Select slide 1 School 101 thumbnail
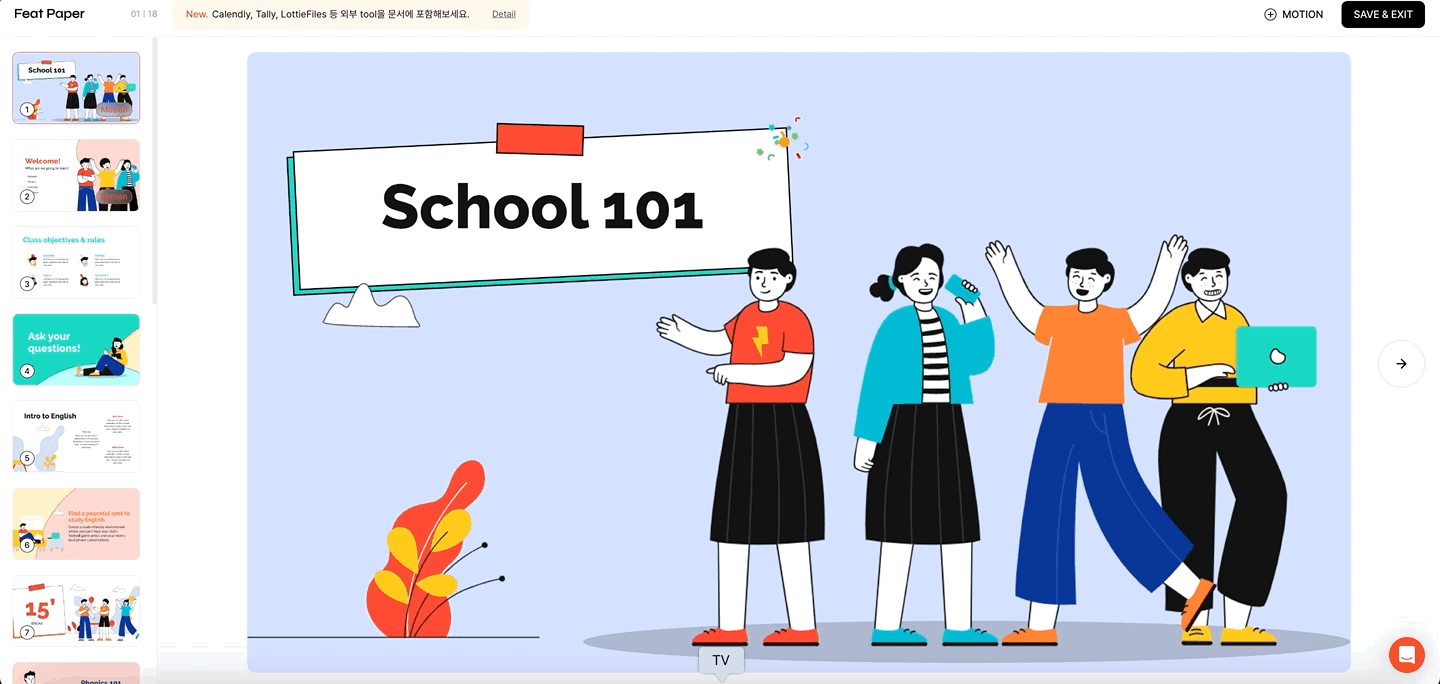Viewport: 1440px width, 684px height. 76,88
